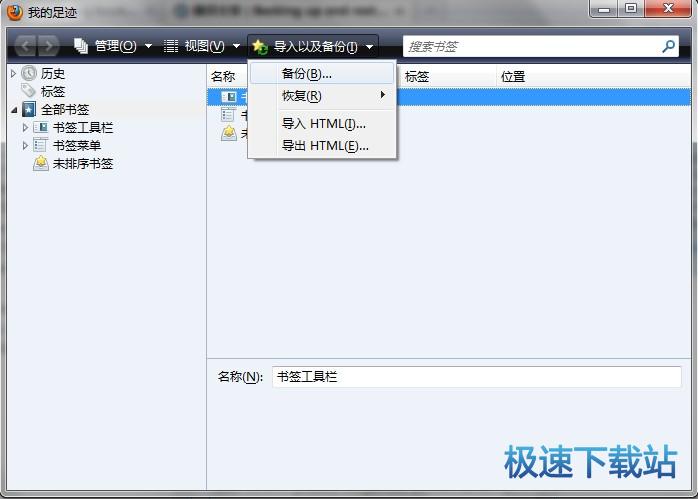Click the 名称(N) name input field
The height and width of the screenshot is (499, 698).
click(x=476, y=377)
